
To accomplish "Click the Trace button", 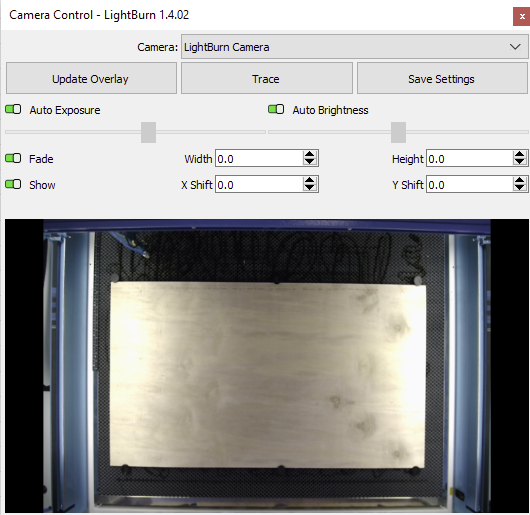I will pos(267,78).
